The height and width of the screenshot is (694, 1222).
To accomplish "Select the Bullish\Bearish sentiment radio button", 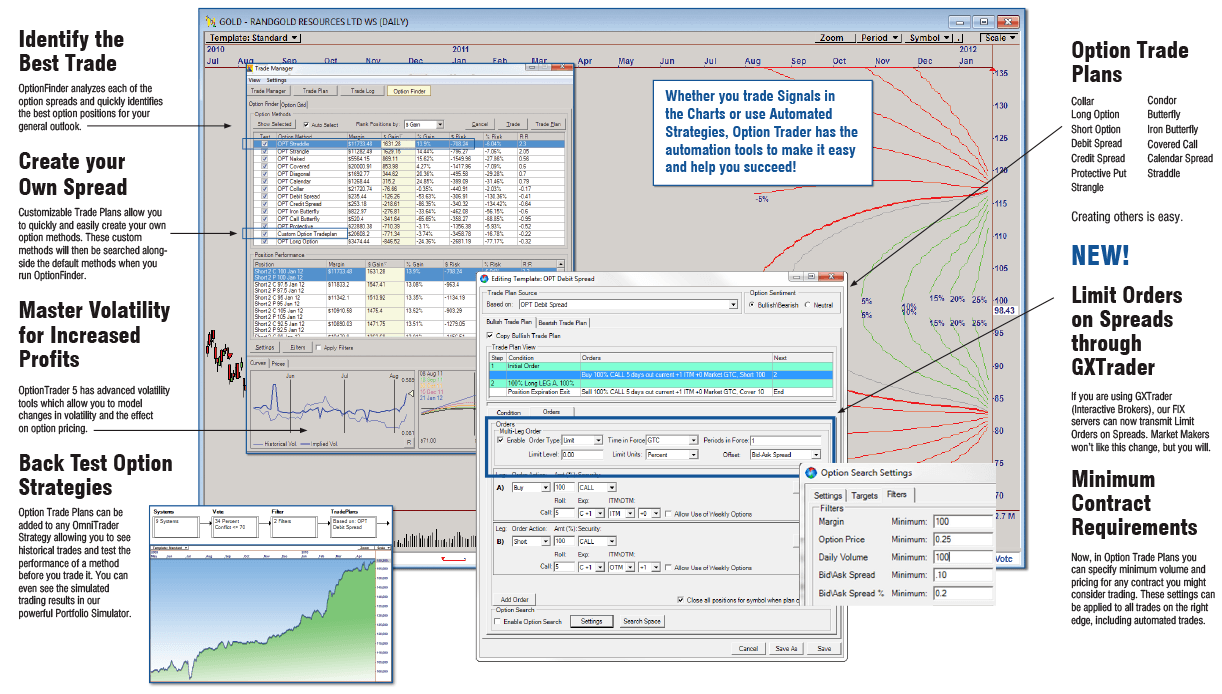I will pyautogui.click(x=752, y=305).
